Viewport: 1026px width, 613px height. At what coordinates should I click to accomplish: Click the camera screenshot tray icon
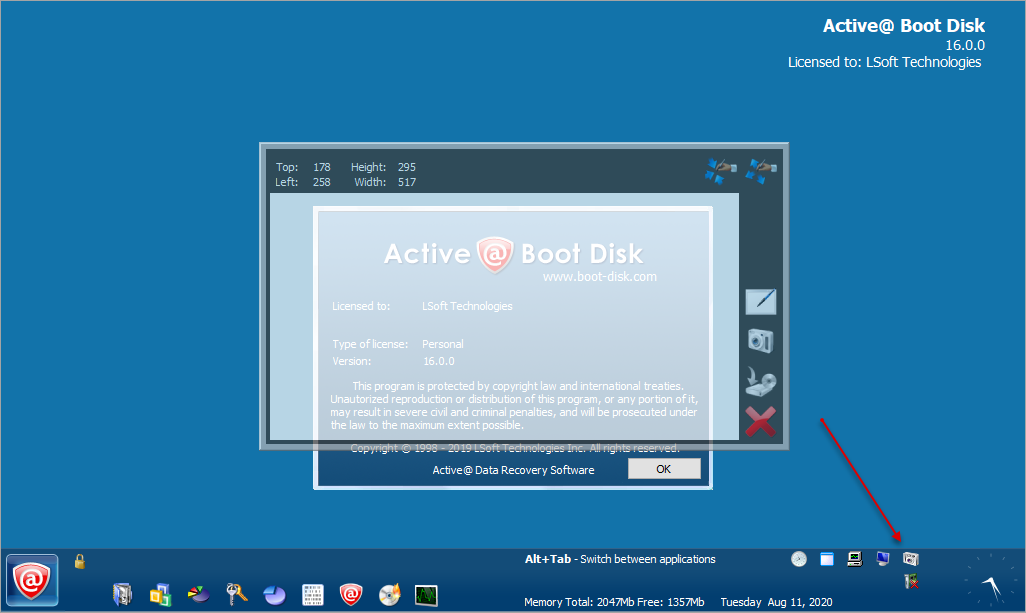click(911, 559)
